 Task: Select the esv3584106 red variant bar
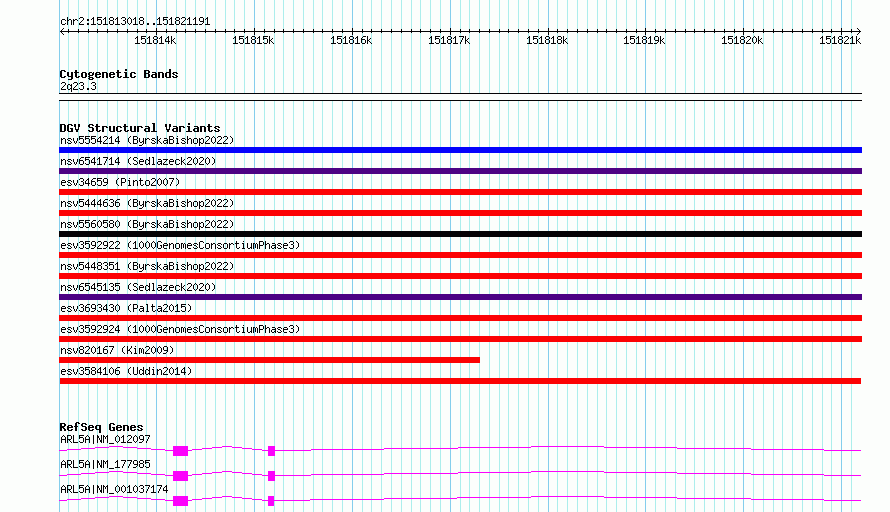pyautogui.click(x=460, y=381)
